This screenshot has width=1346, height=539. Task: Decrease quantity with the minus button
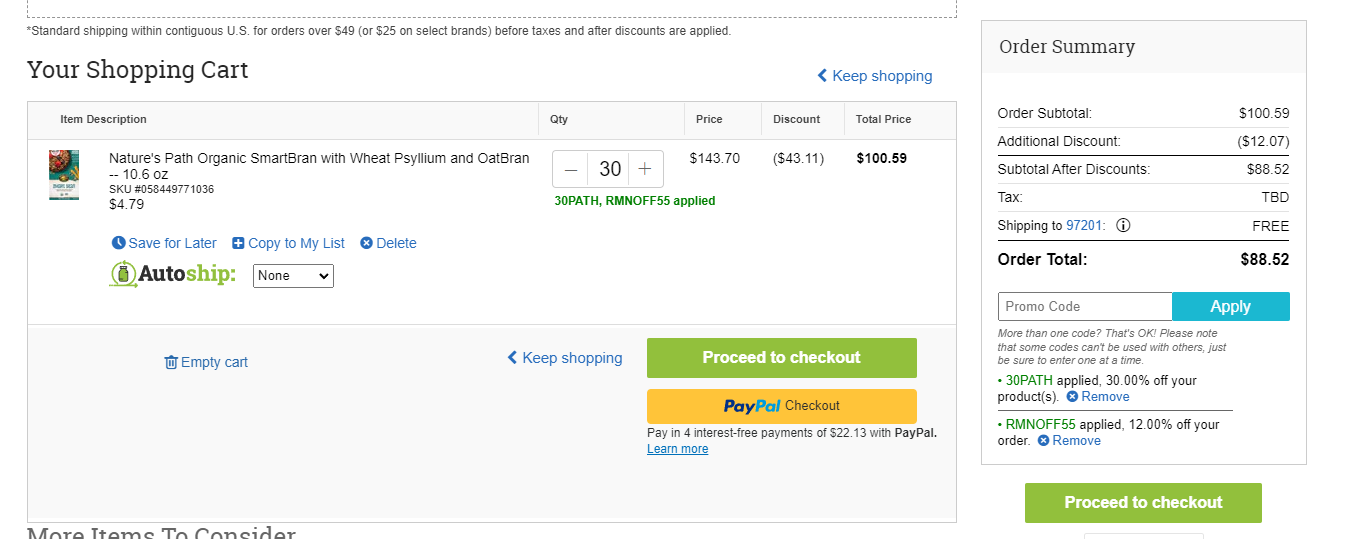click(571, 169)
